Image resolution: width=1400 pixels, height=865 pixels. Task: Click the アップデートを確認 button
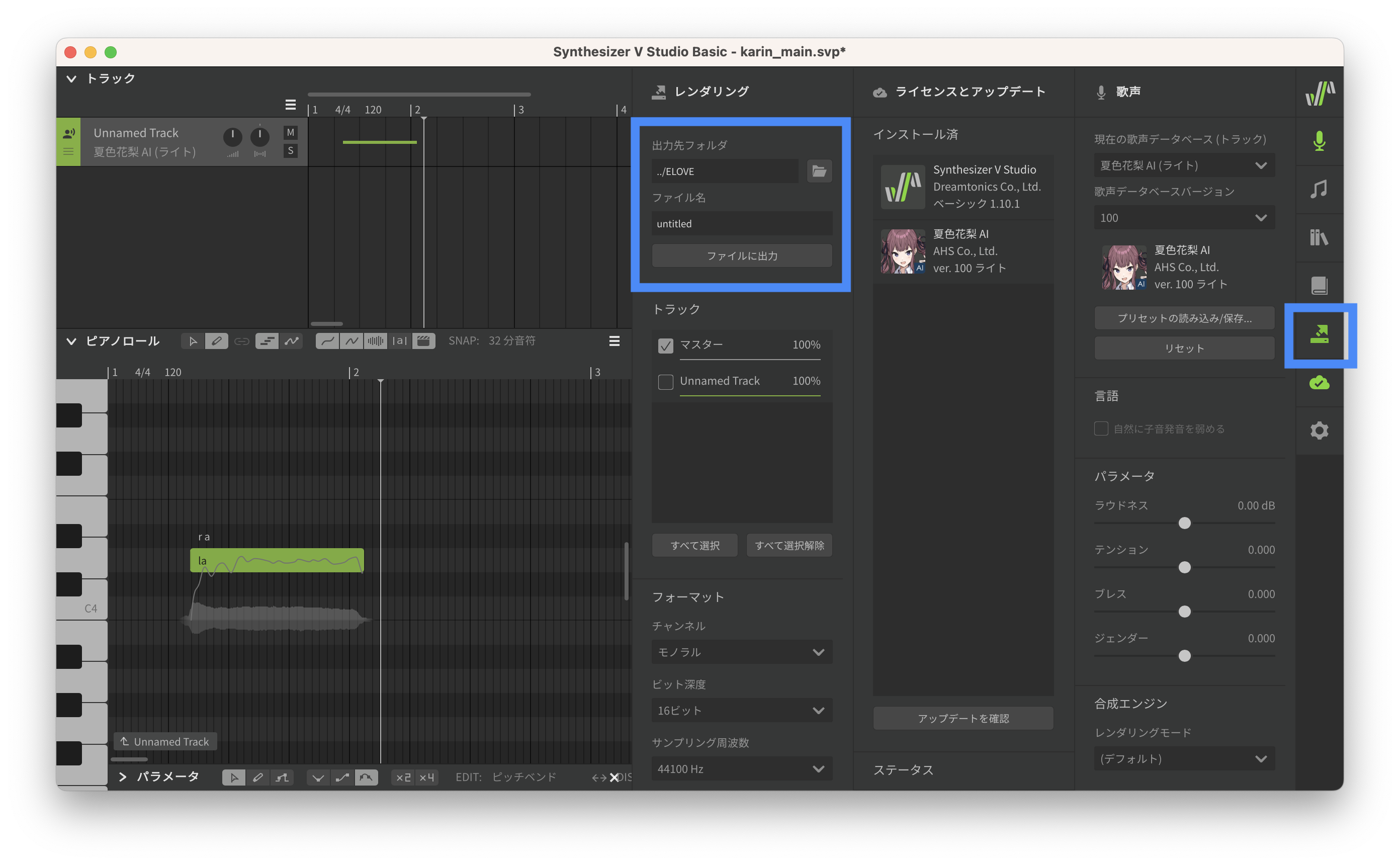pos(963,719)
